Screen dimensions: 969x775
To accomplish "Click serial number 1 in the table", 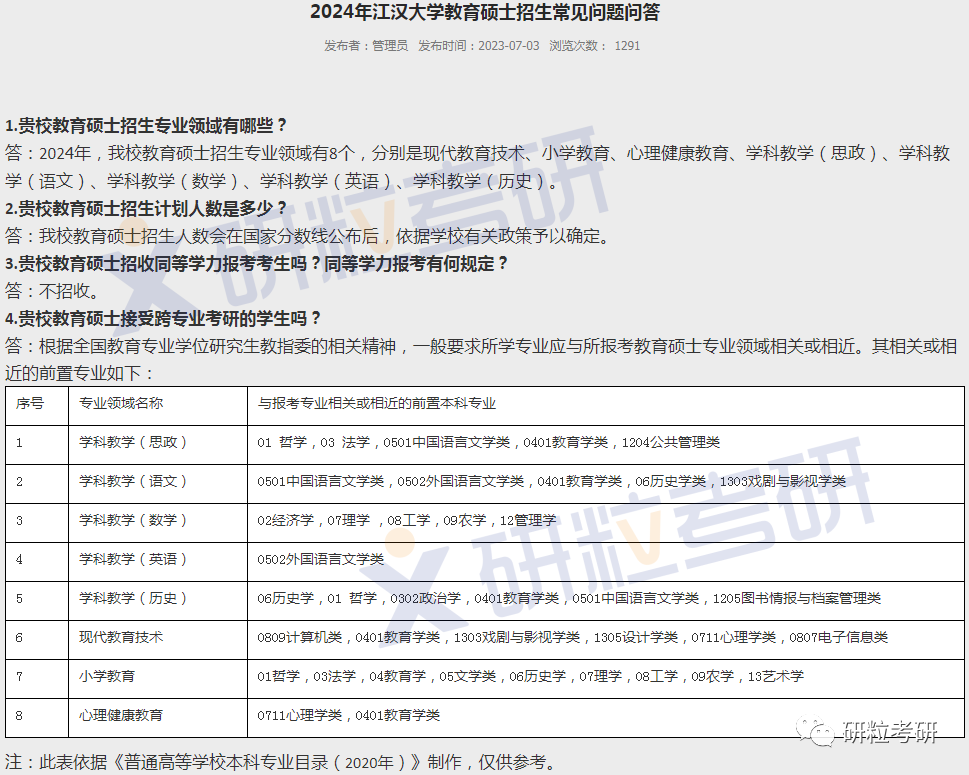I will point(19,443).
